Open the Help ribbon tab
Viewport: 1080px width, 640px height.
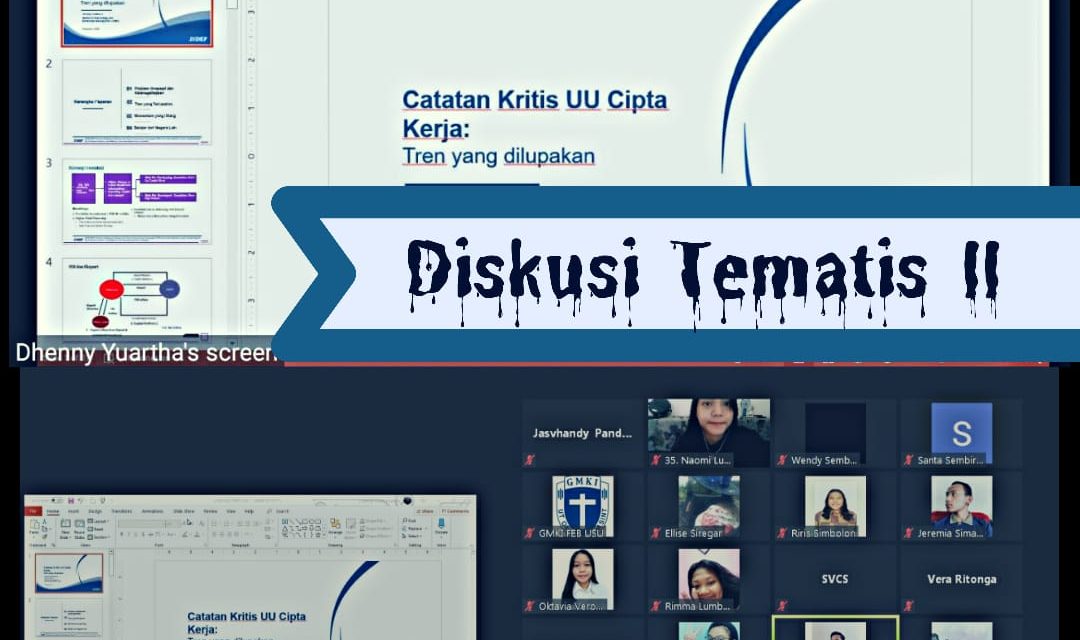249,511
